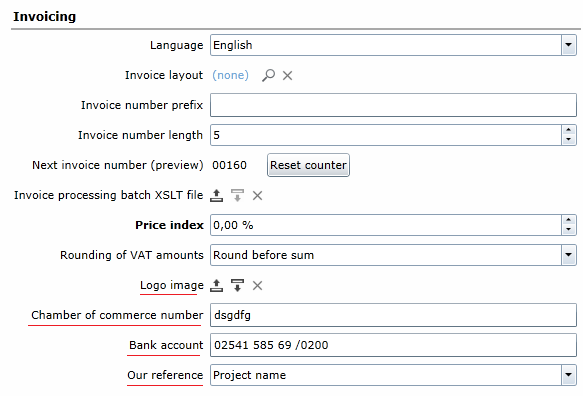Click the Invoice layout label
The image size is (583, 396).
[x=164, y=75]
